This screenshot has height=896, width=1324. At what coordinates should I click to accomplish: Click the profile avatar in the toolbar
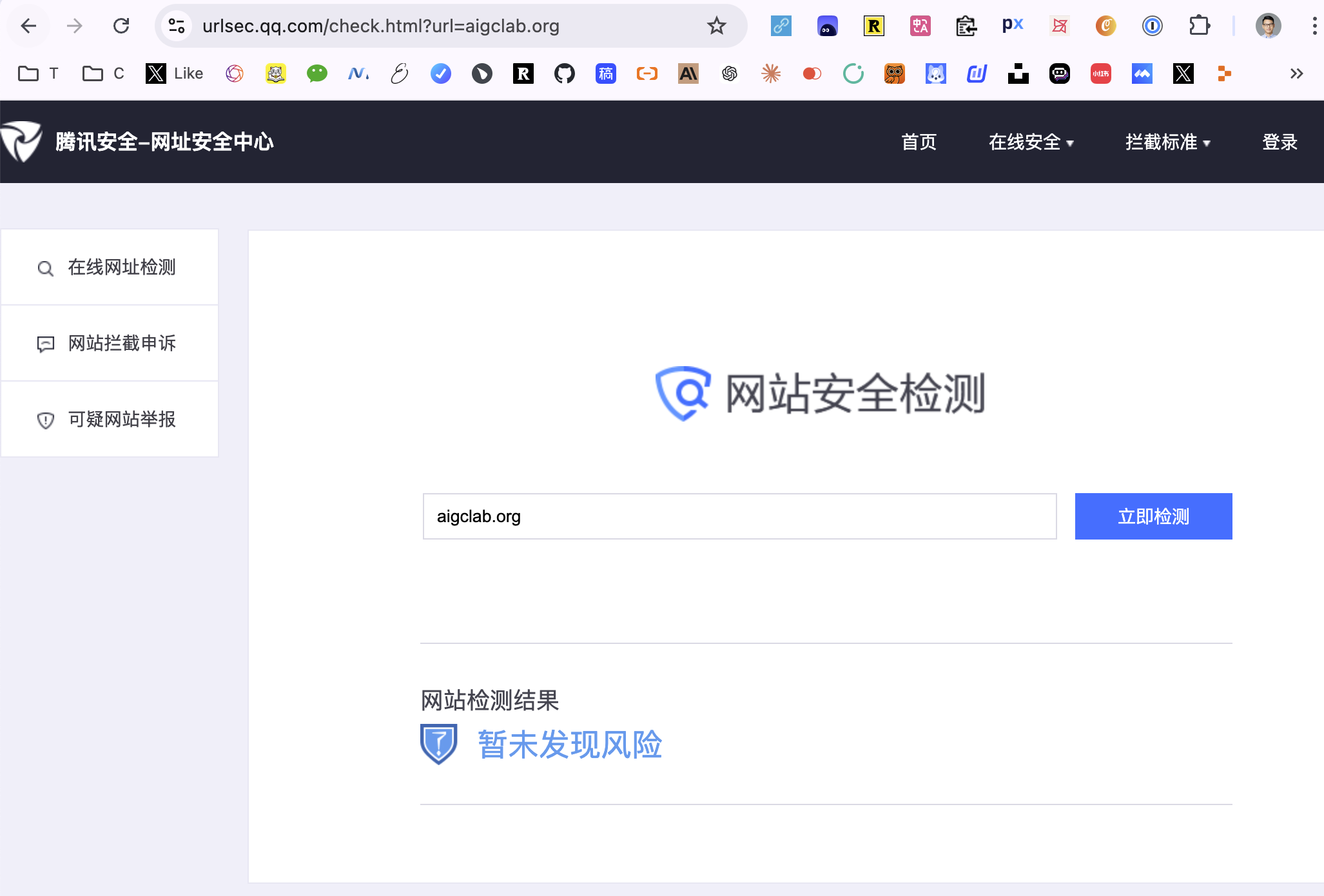pyautogui.click(x=1269, y=26)
